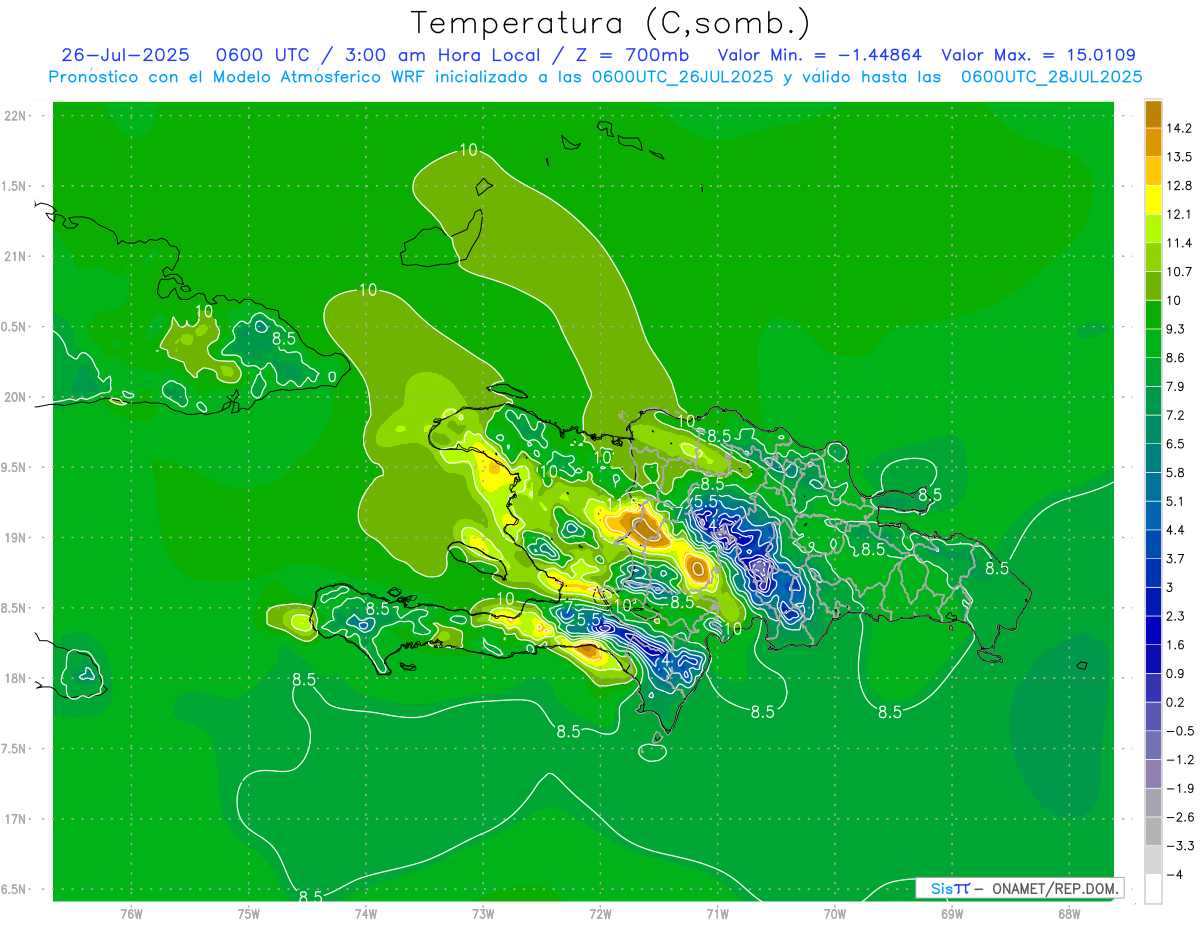Pick the legend swatch between 2.3 and 1.6
The height and width of the screenshot is (927, 1200).
coord(1153,630)
